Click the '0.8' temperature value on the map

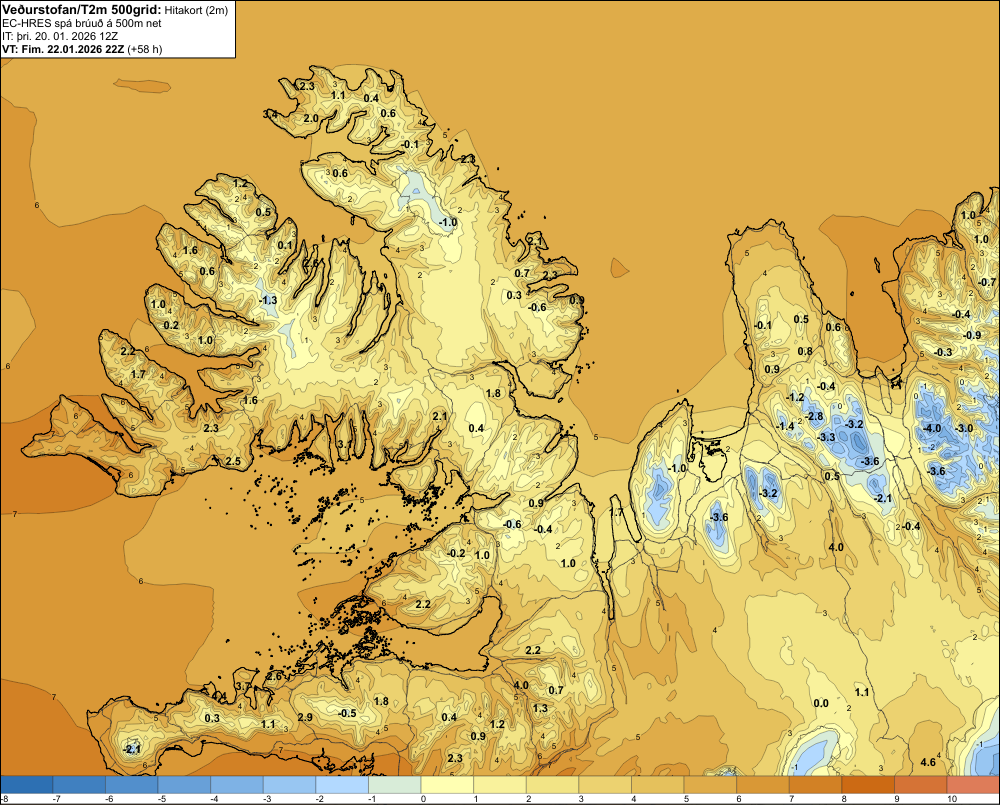805,351
